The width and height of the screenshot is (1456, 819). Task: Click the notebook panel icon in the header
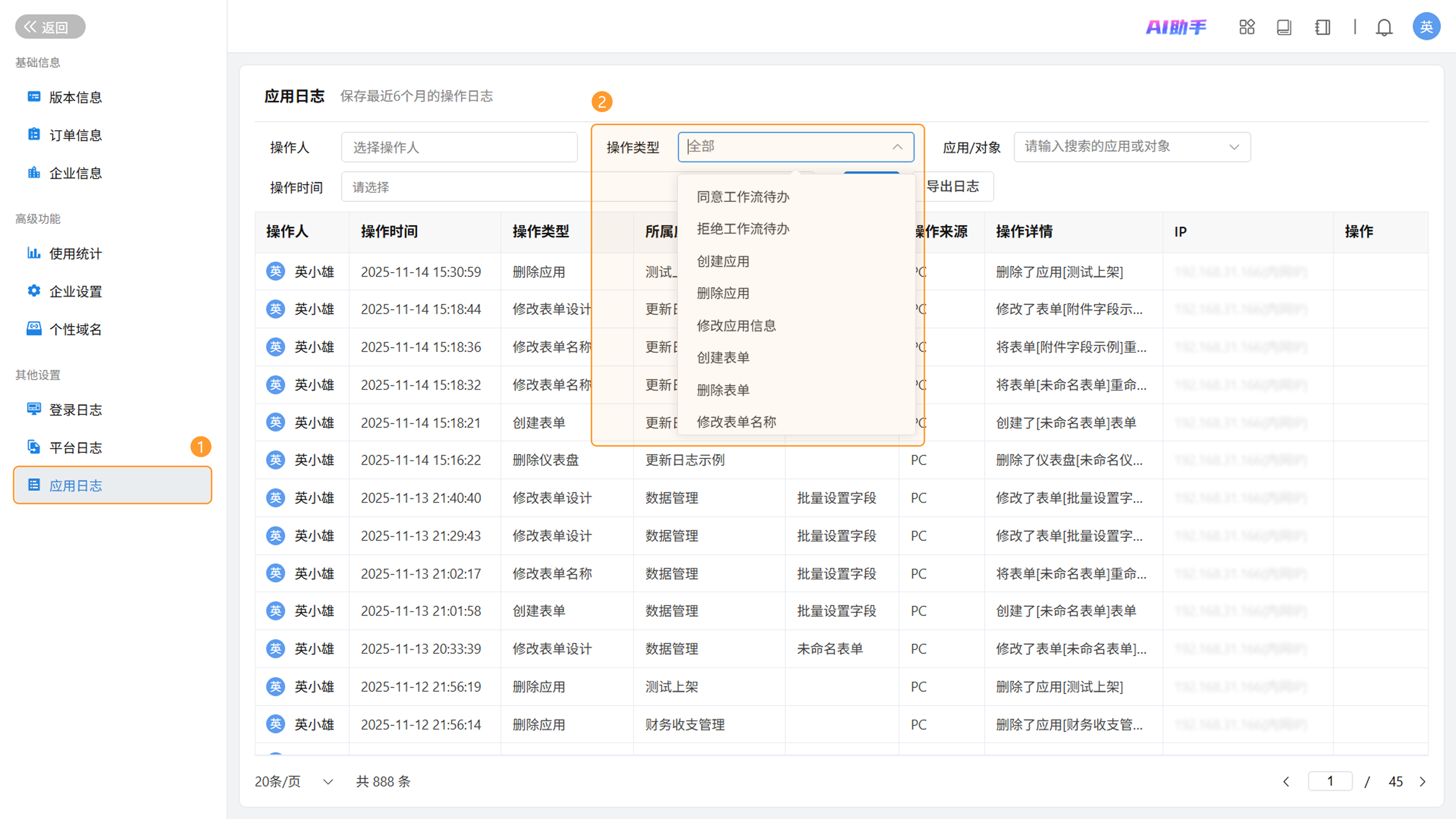click(1322, 27)
